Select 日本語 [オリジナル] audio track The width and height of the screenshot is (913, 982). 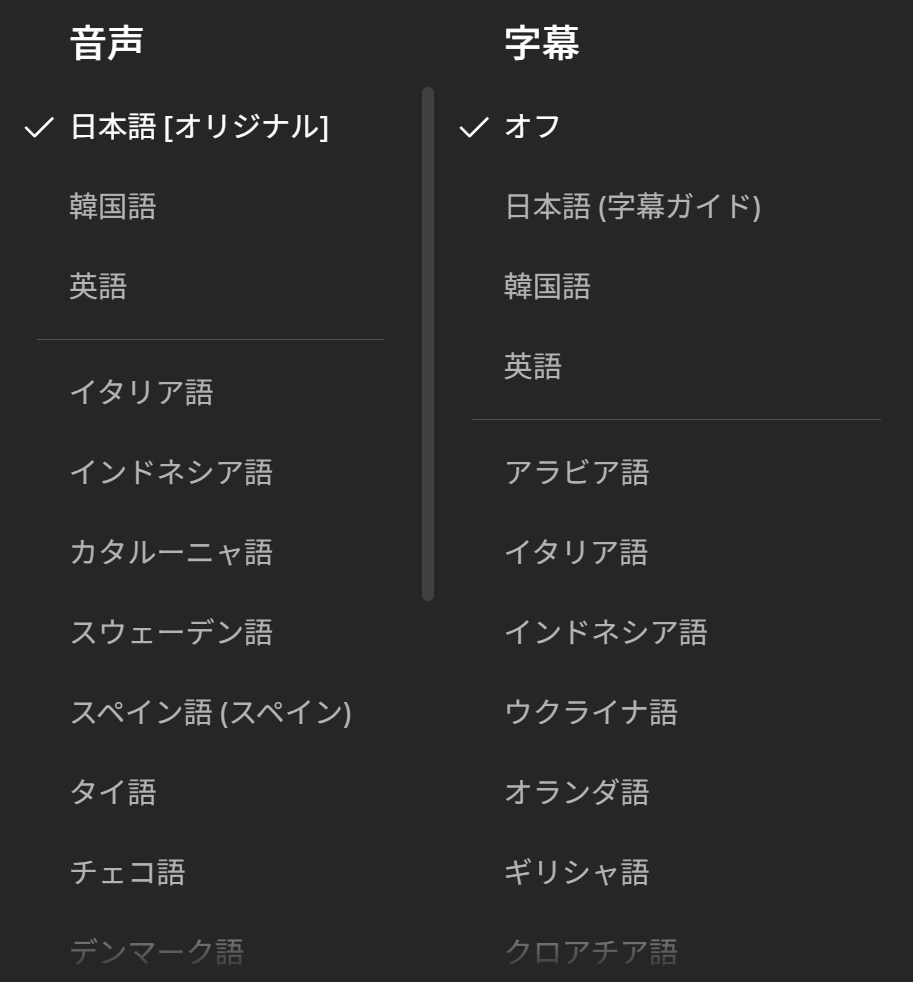click(x=199, y=127)
